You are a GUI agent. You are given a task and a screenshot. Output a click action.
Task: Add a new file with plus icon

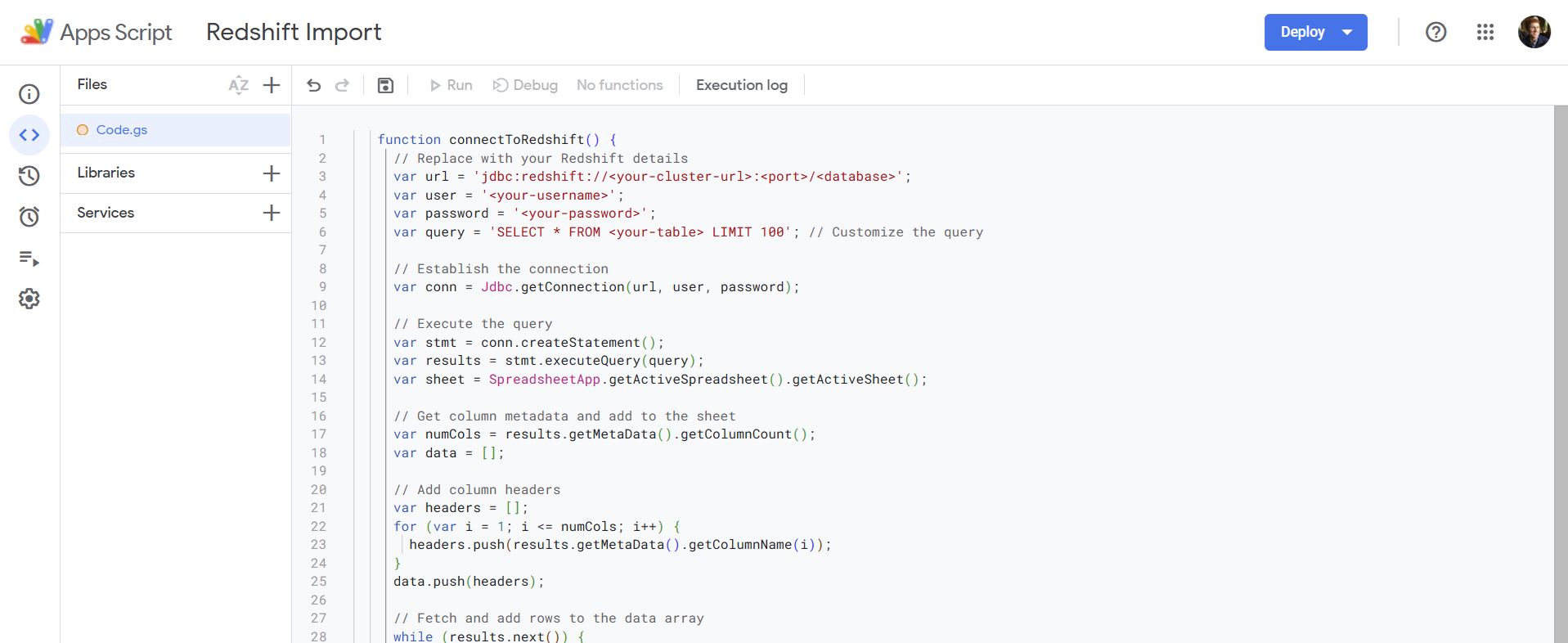pos(272,85)
